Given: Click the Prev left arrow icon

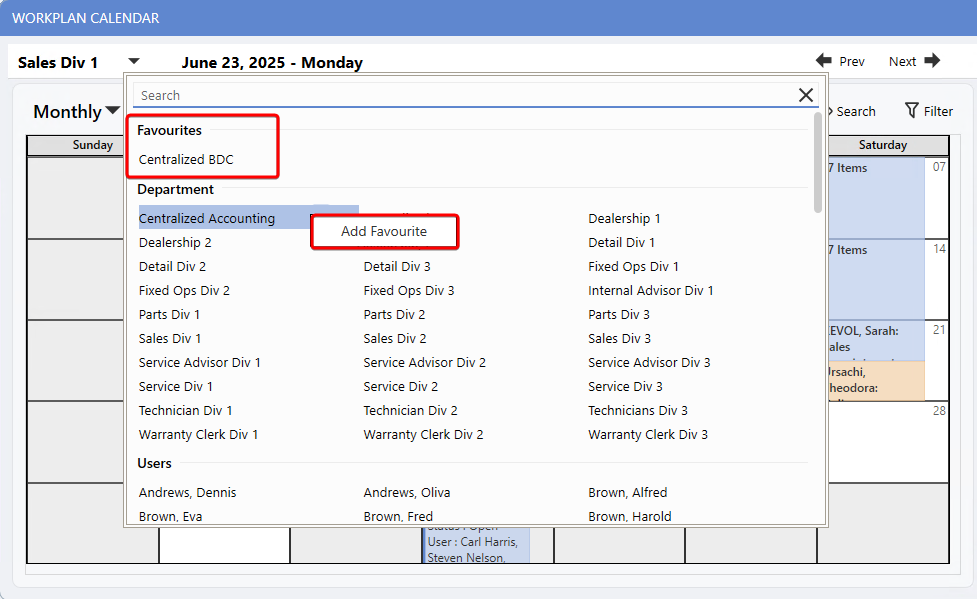Looking at the screenshot, I should [824, 61].
